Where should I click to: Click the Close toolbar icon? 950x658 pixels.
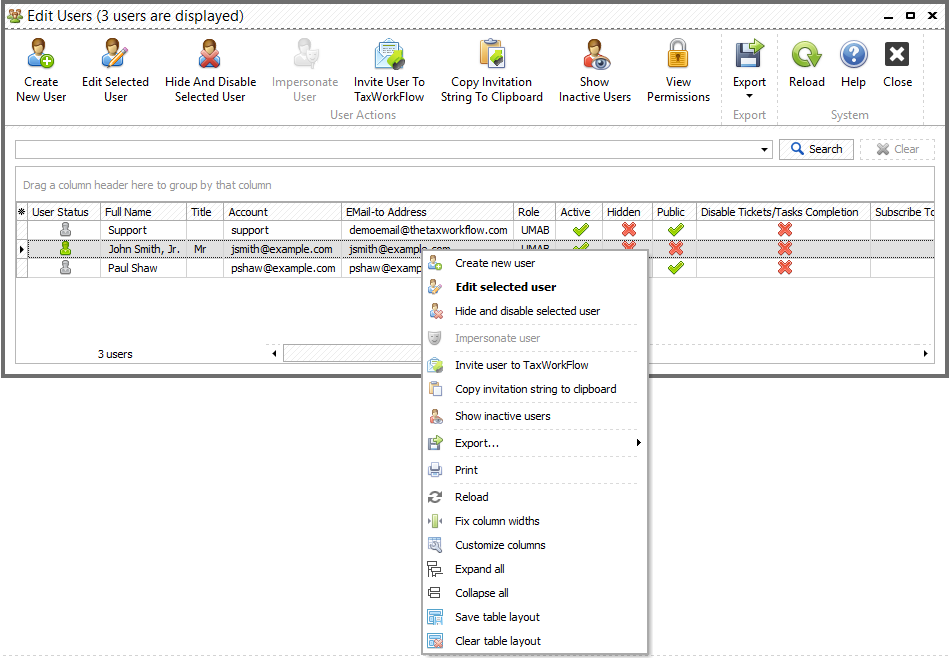(x=897, y=55)
